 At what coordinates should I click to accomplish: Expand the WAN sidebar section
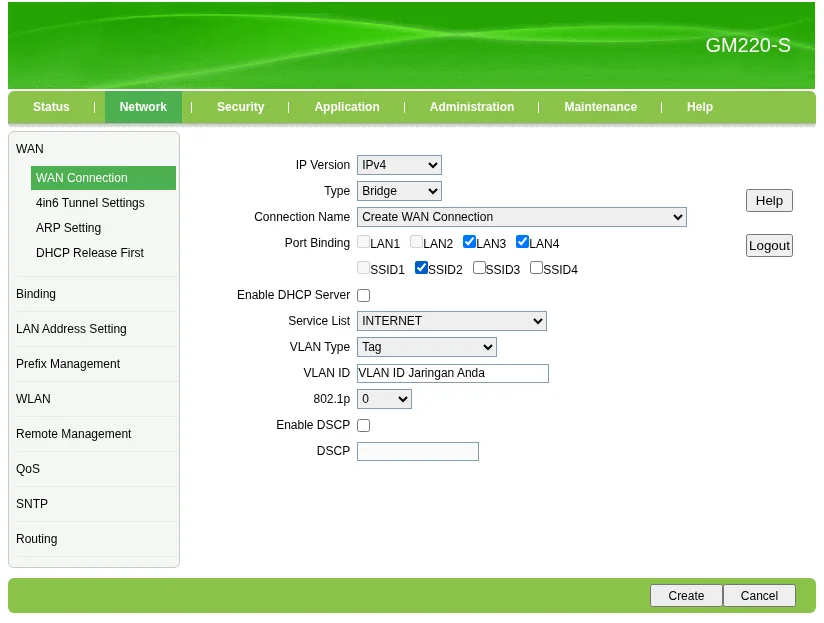tap(30, 149)
